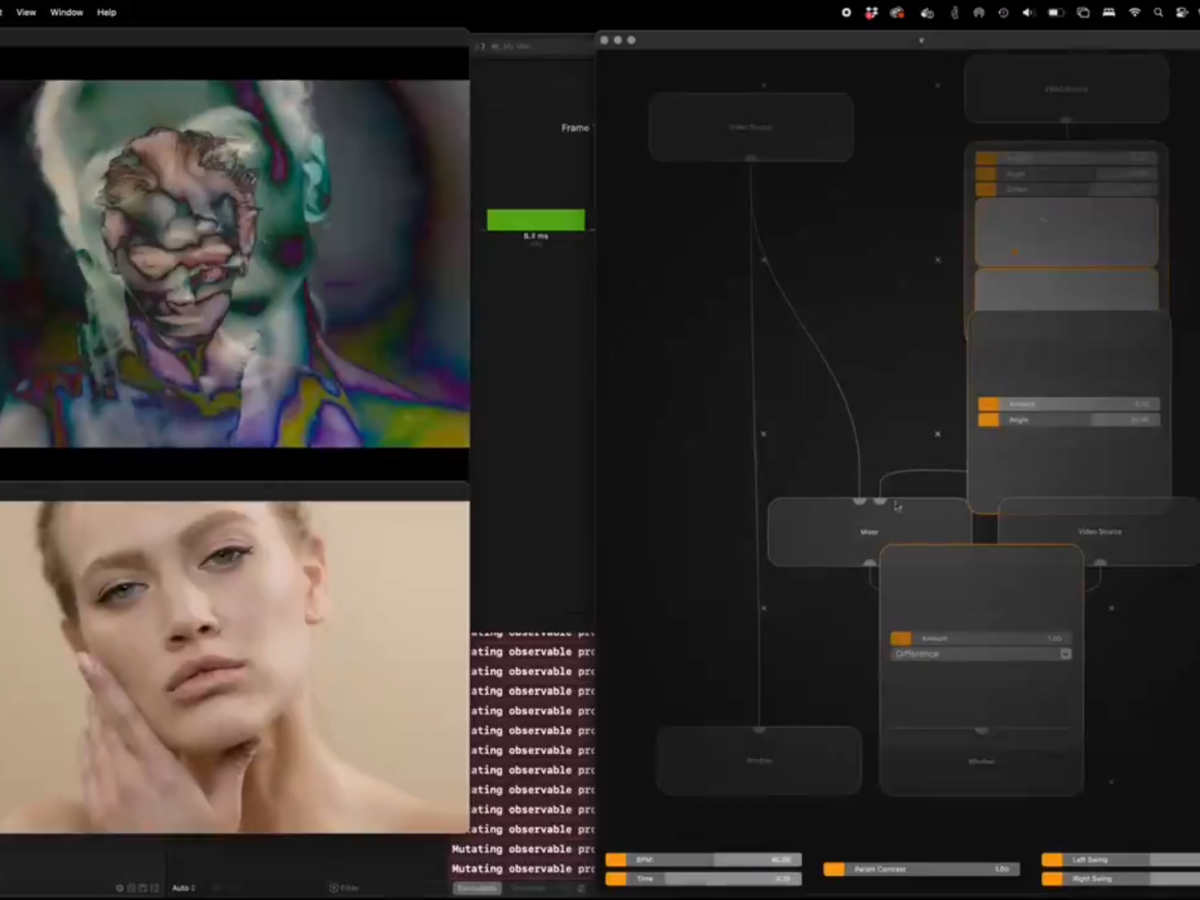This screenshot has height=900, width=1200.
Task: Open the Dropbox menu bar icon
Action: tap(871, 13)
